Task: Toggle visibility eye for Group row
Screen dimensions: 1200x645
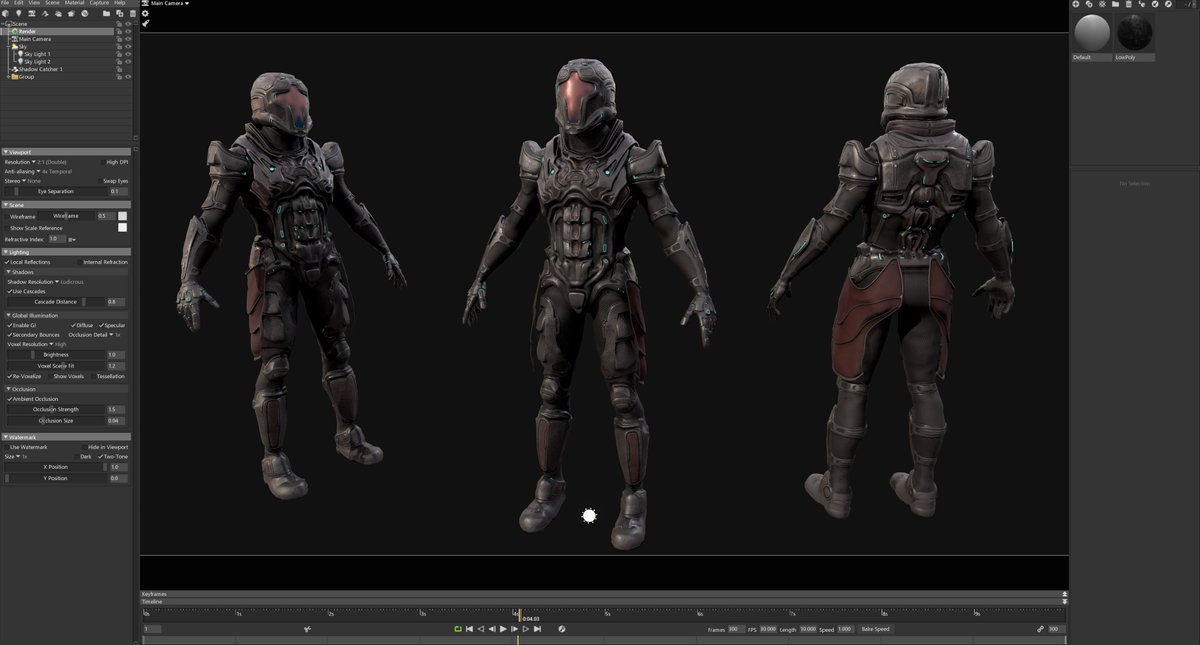Action: [x=128, y=76]
